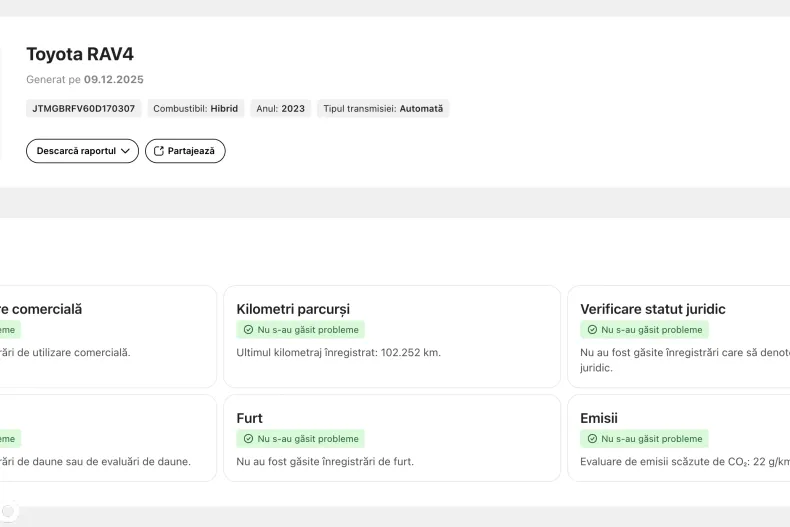Select the Combustibil: Hibrid tag
790x527 pixels.
(195, 108)
